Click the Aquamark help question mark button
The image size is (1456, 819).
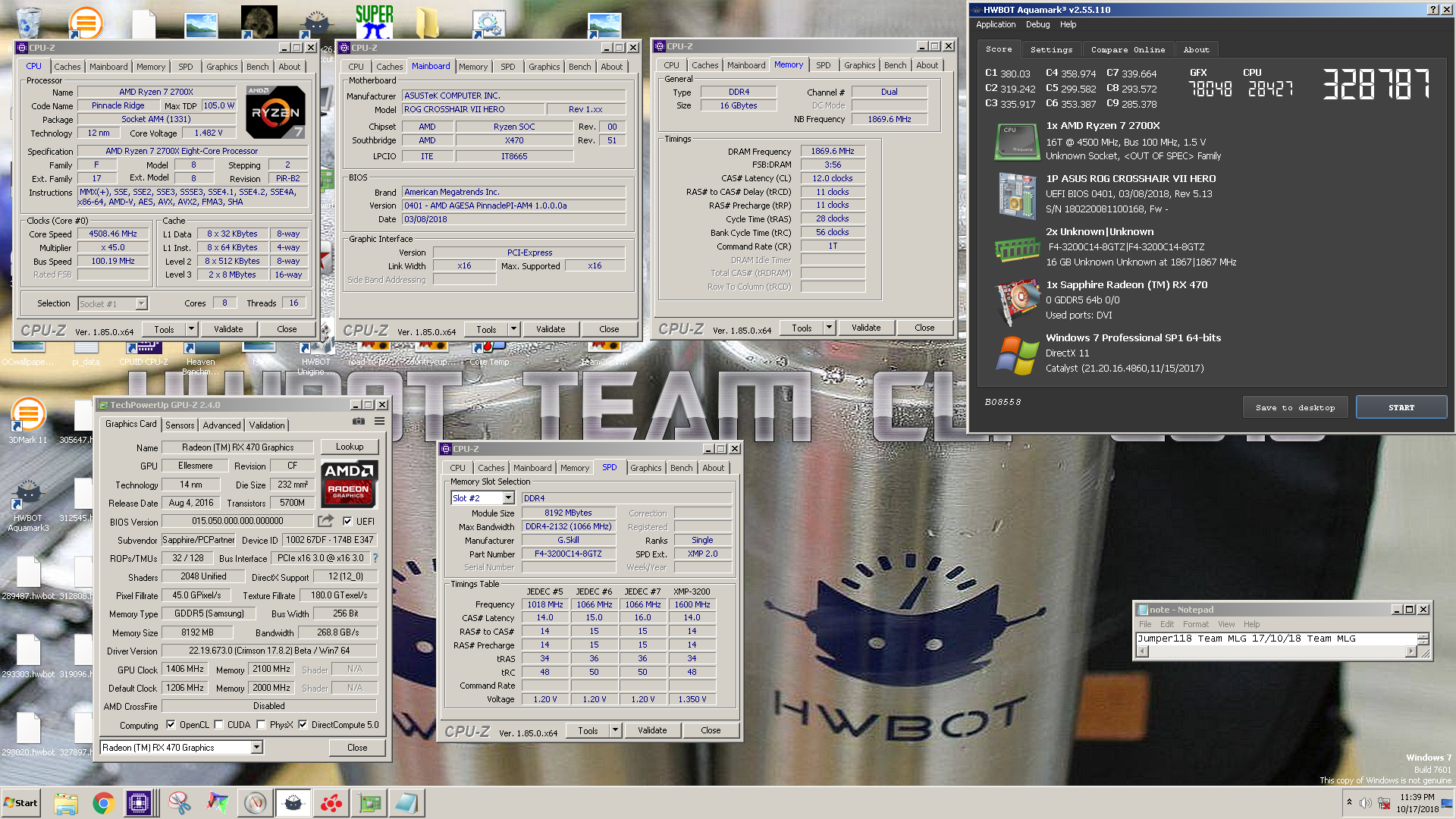(x=1432, y=10)
